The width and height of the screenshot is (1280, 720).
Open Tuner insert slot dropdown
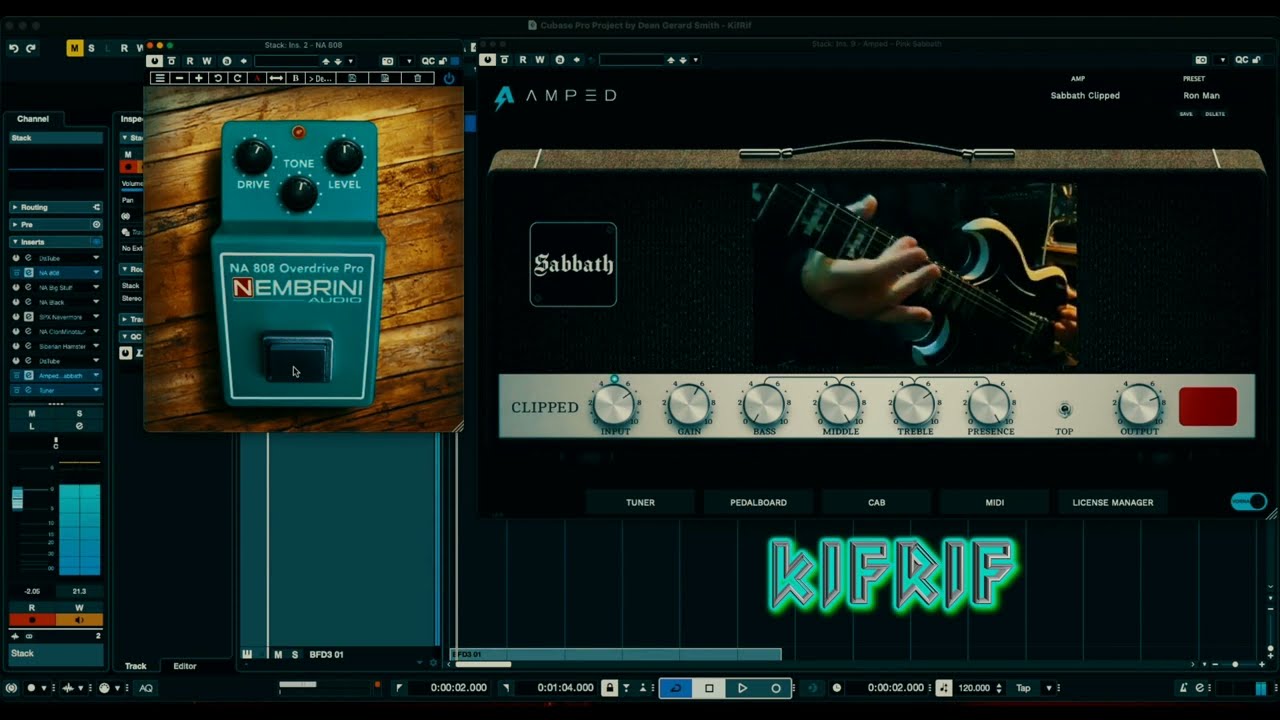click(96, 390)
